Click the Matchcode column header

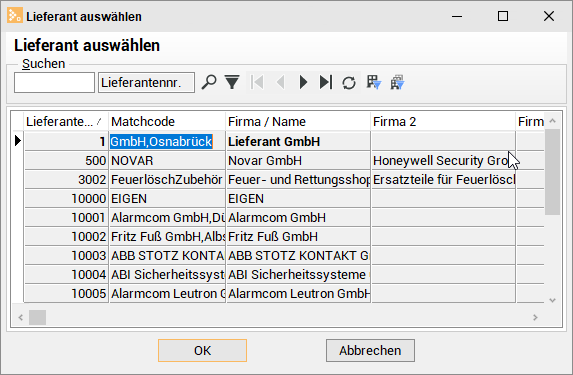click(x=167, y=122)
